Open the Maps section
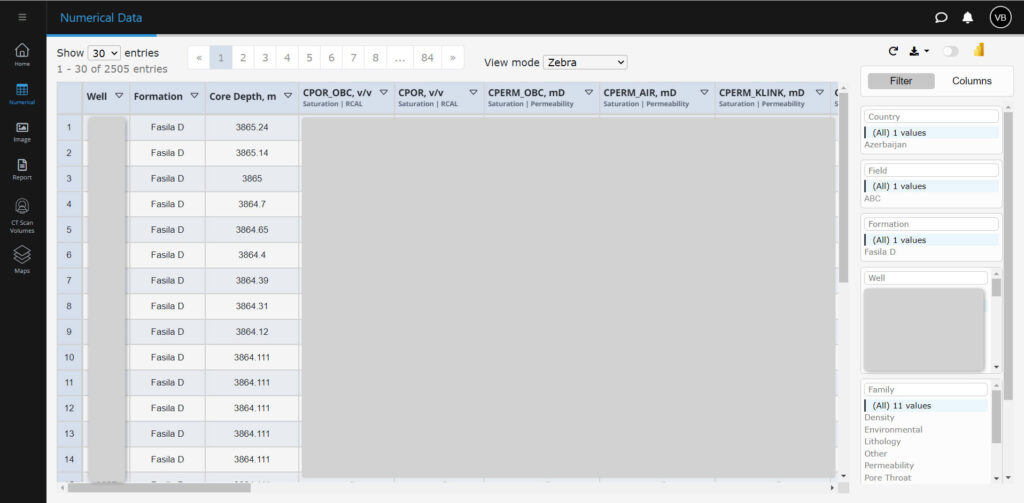 click(22, 259)
